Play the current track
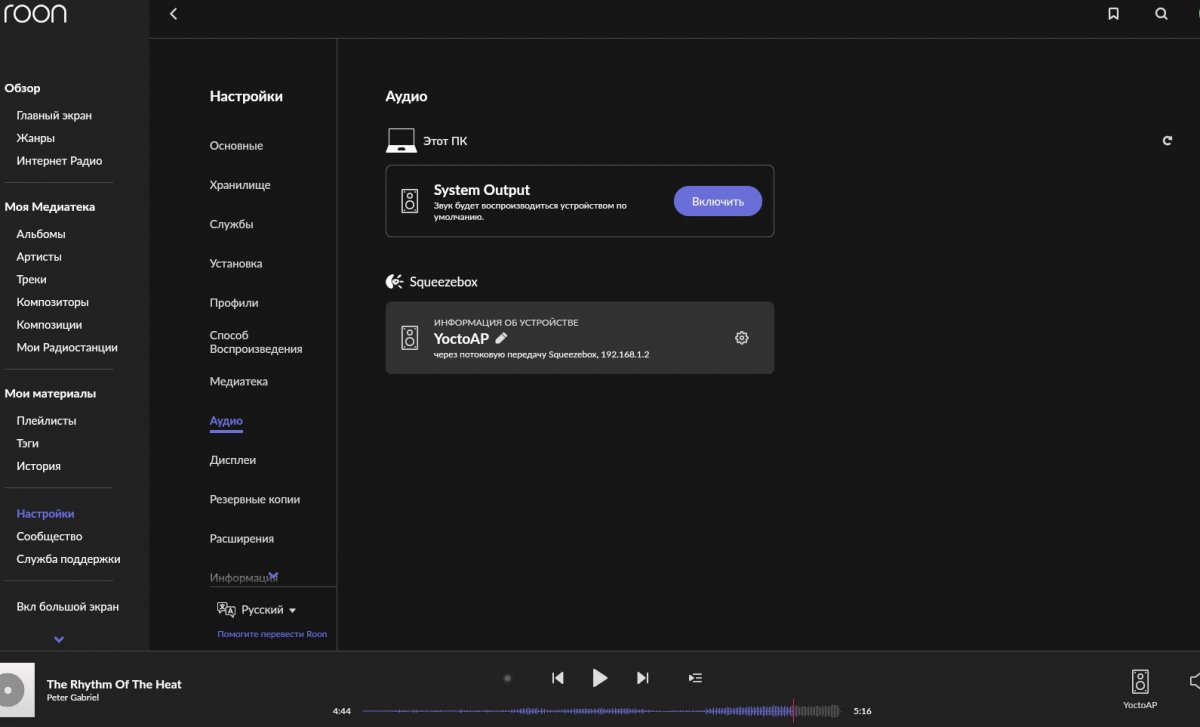The width and height of the screenshot is (1200, 727). click(600, 678)
